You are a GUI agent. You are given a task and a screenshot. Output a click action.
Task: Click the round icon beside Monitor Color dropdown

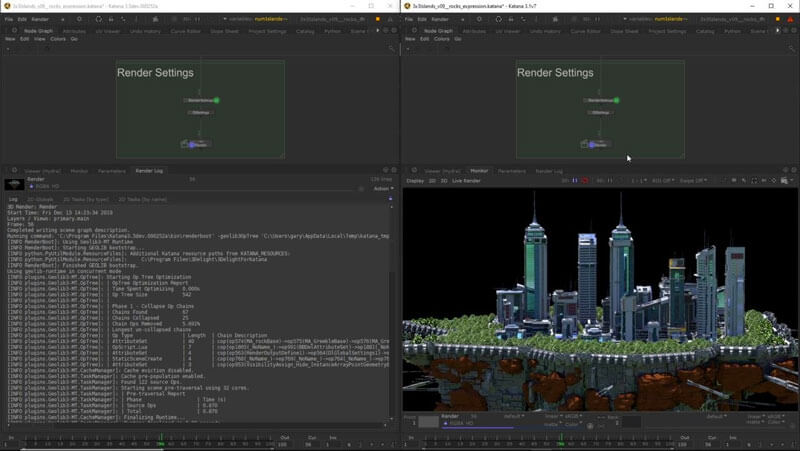click(590, 426)
